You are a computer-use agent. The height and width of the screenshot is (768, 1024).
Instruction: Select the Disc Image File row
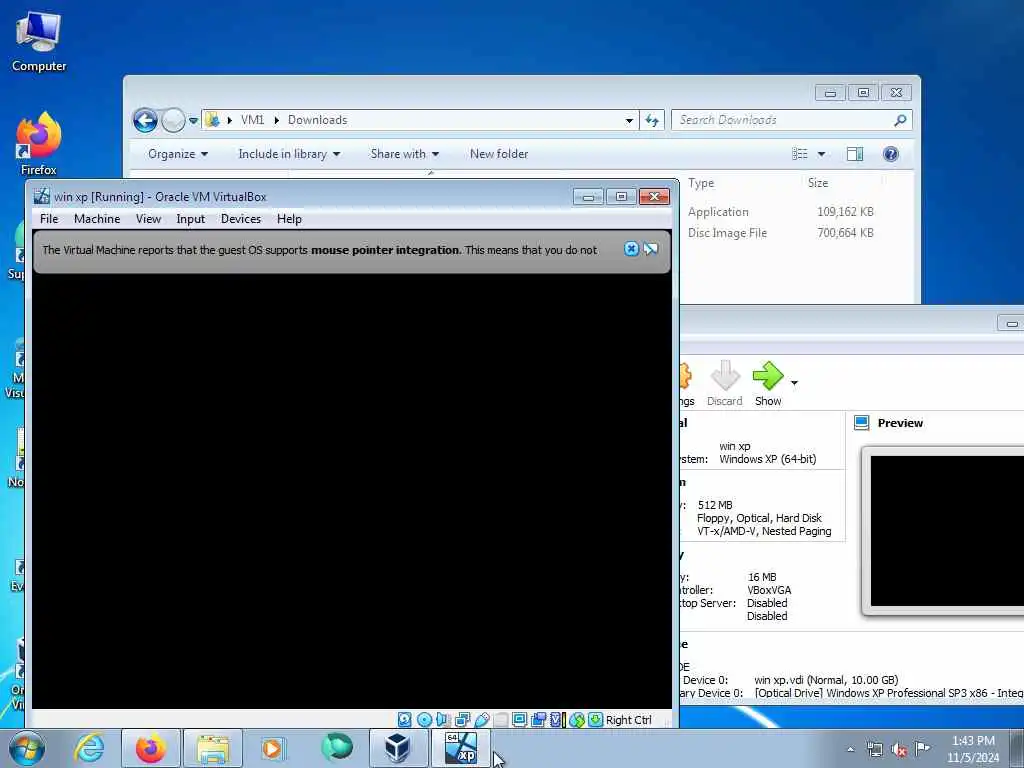[x=780, y=232]
